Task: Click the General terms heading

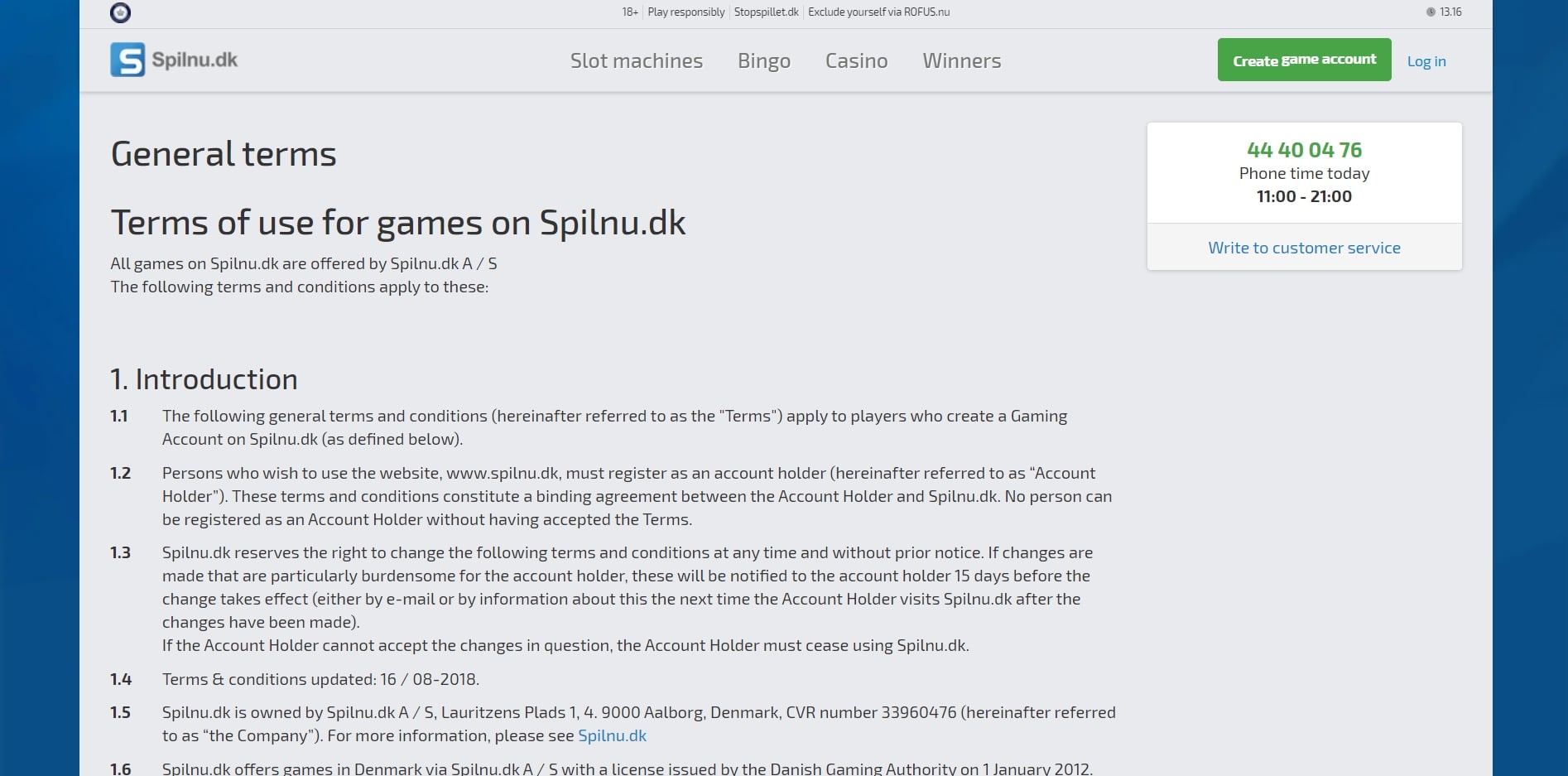Action: click(224, 154)
